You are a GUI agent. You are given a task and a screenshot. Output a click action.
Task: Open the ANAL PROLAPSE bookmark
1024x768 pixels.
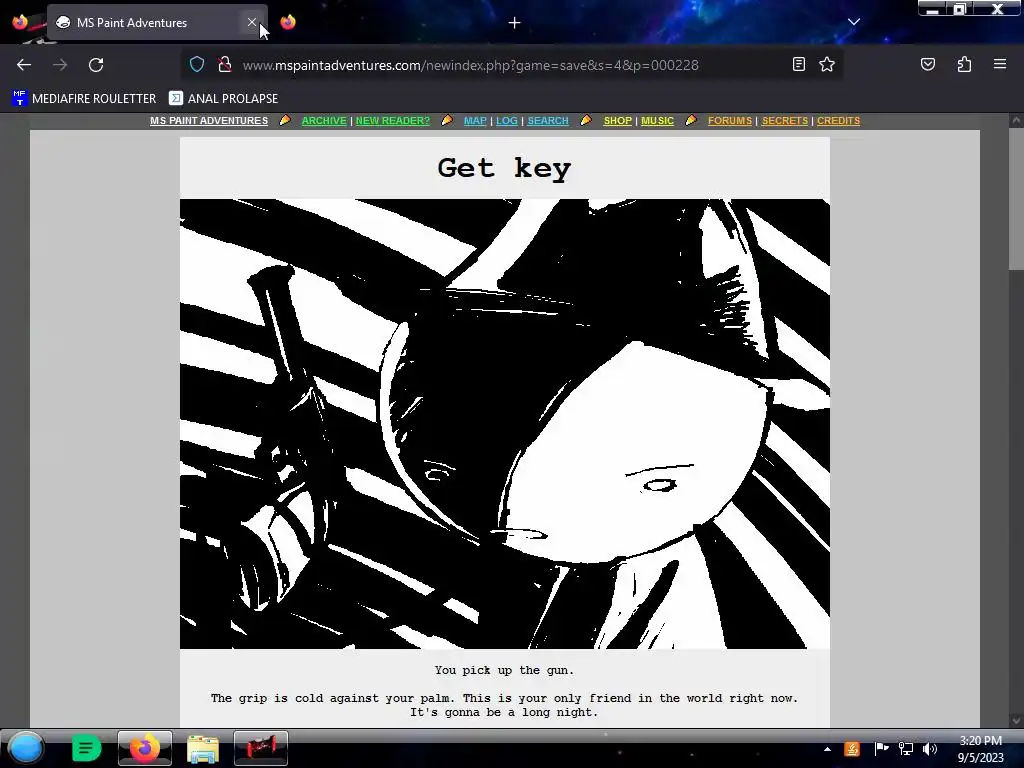[223, 99]
